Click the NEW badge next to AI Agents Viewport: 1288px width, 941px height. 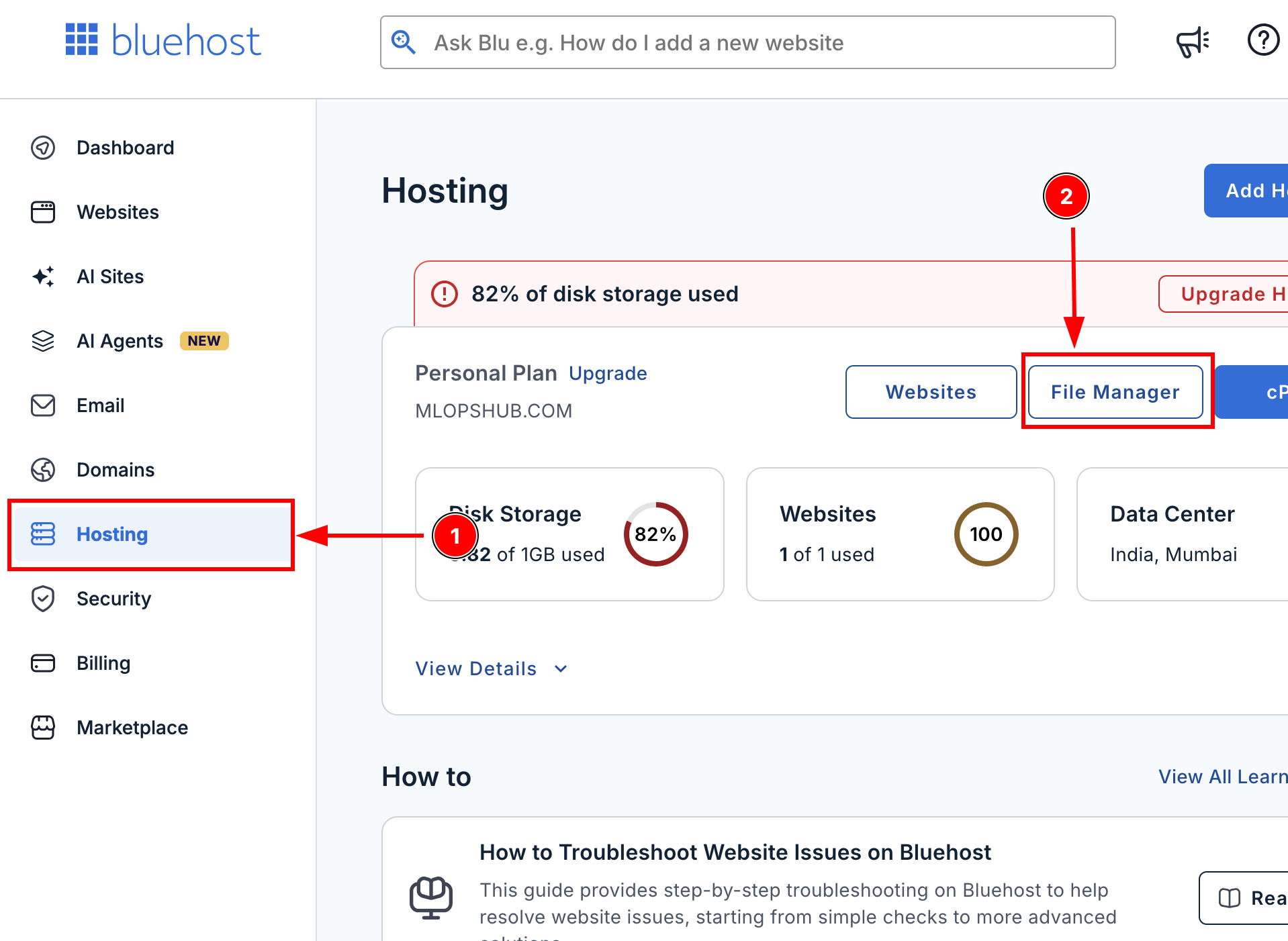(204, 341)
